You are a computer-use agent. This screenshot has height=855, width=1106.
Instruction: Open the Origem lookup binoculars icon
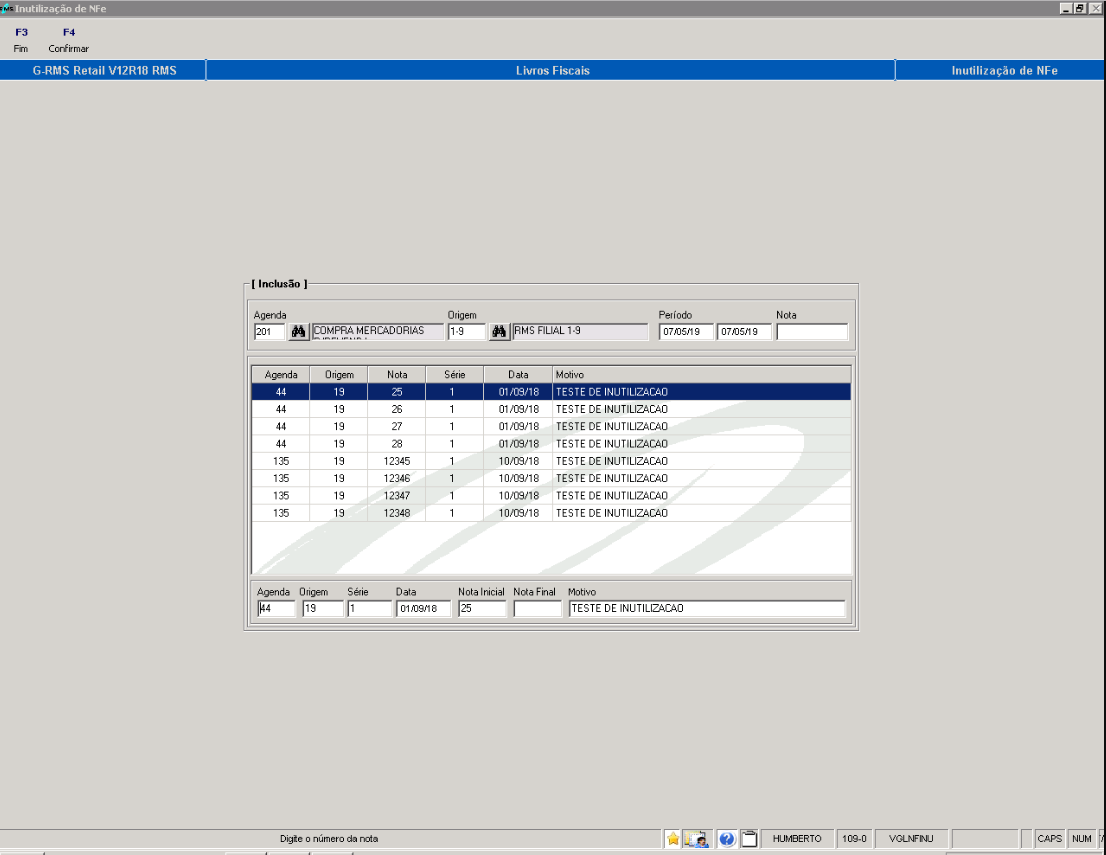(x=499, y=332)
